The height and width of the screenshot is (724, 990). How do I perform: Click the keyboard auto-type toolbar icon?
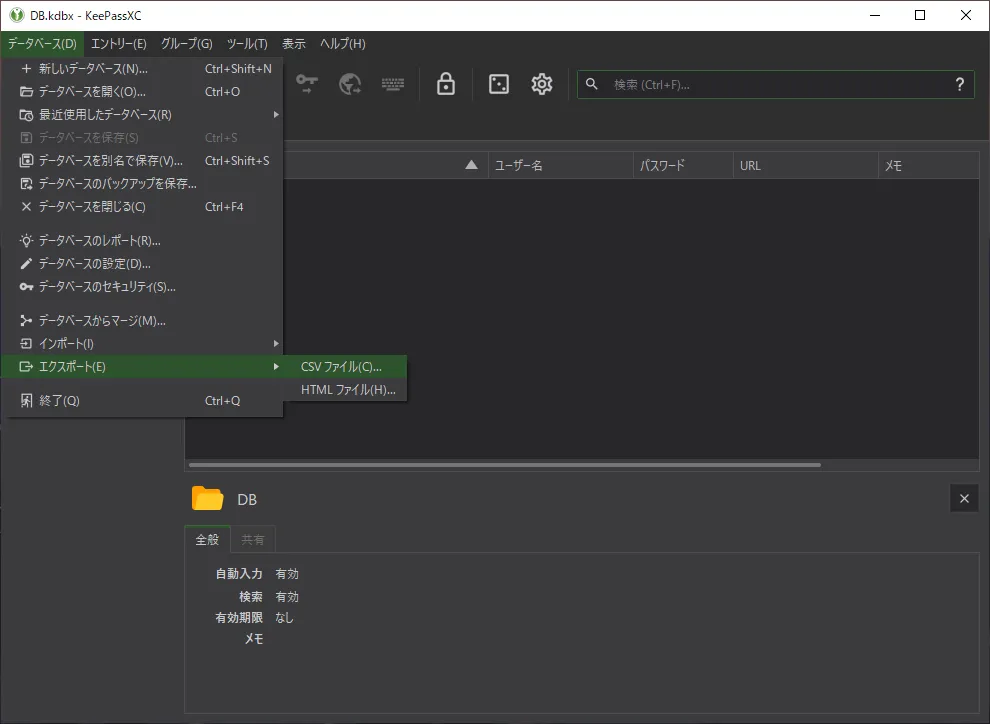coord(393,84)
